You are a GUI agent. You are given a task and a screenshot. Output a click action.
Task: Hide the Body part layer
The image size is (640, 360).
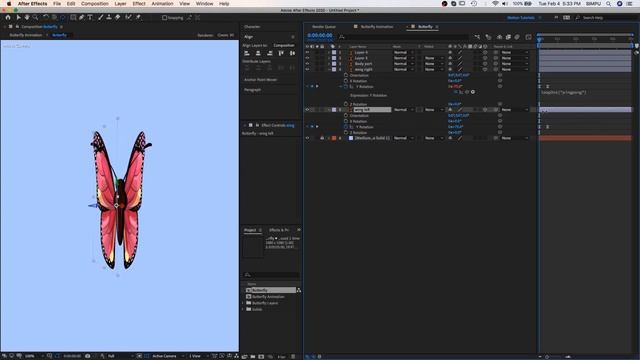(x=307, y=64)
